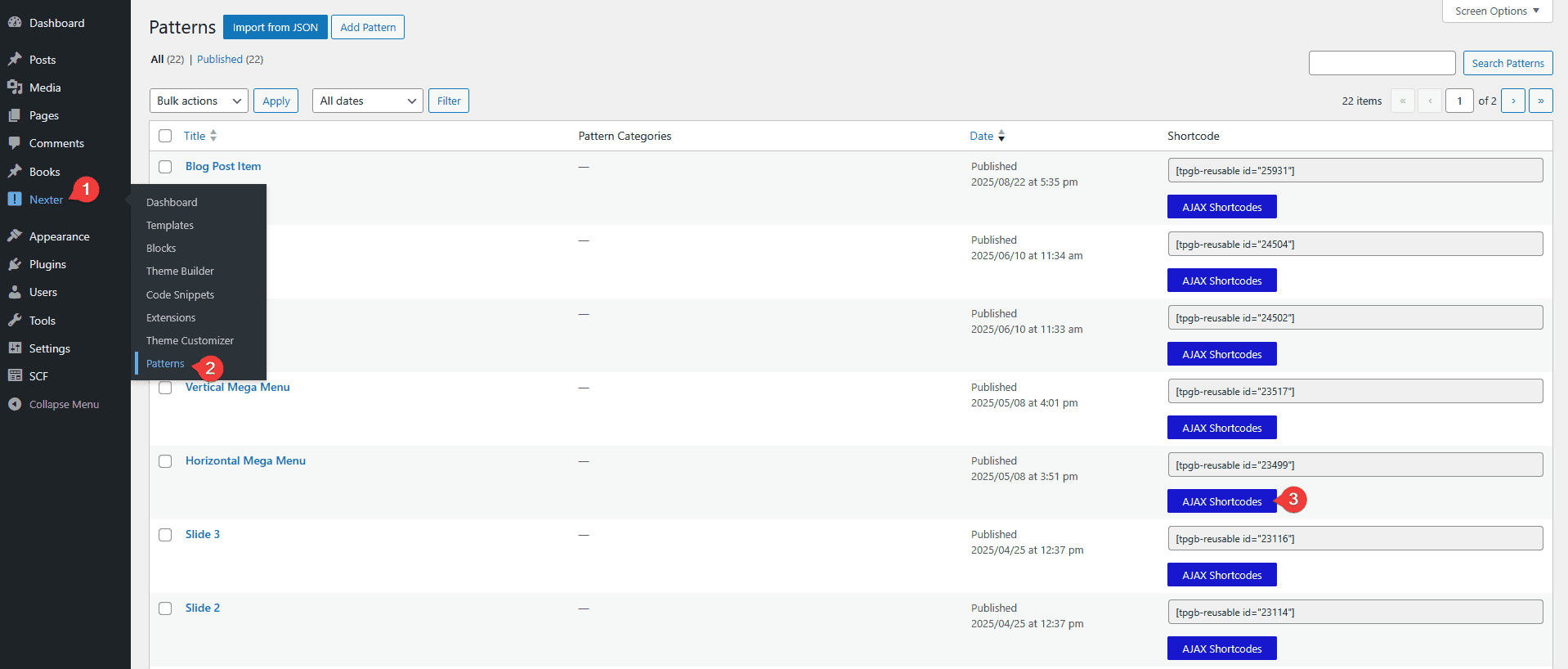Click the Search Patterns button

pyautogui.click(x=1508, y=63)
